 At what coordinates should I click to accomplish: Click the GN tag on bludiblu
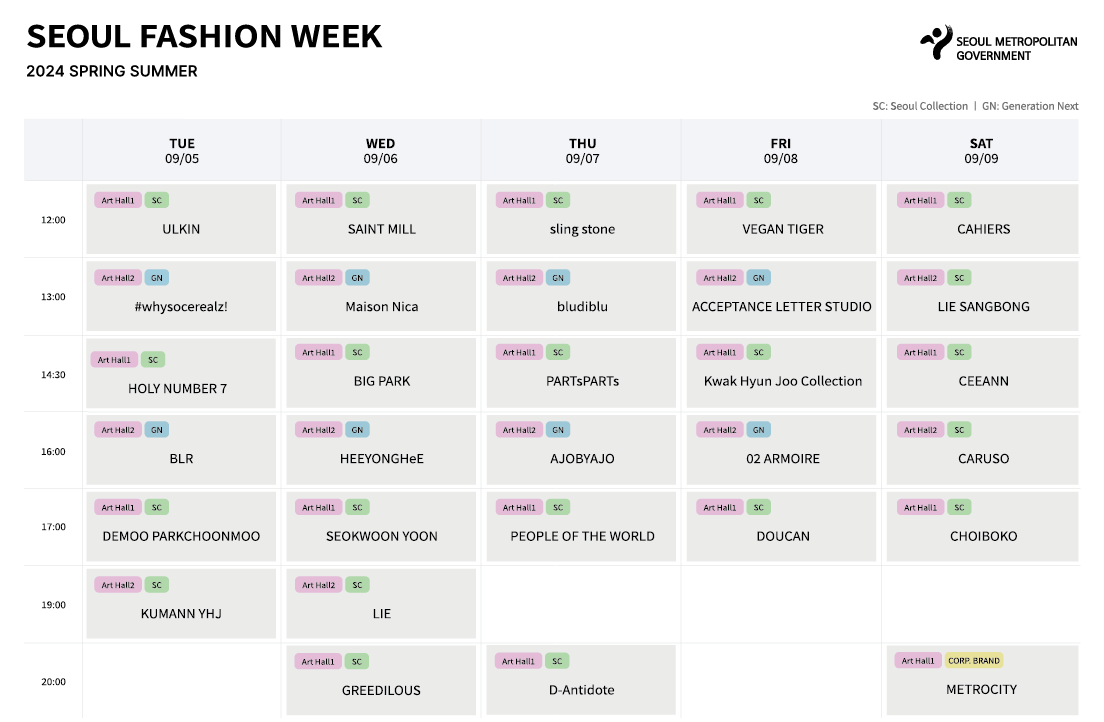558,278
